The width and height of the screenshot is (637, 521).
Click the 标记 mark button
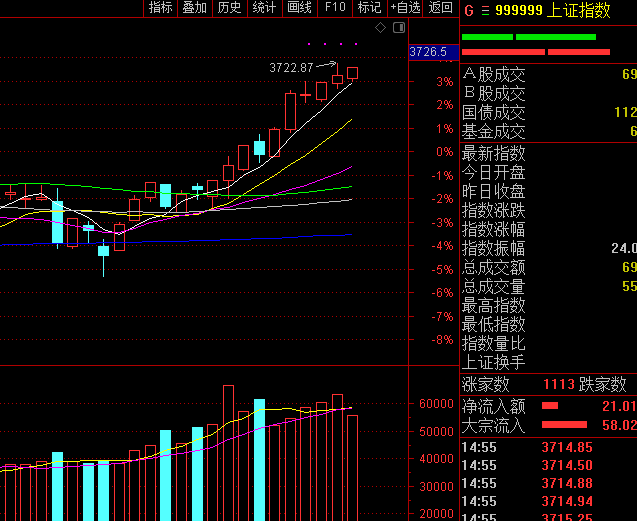click(369, 8)
